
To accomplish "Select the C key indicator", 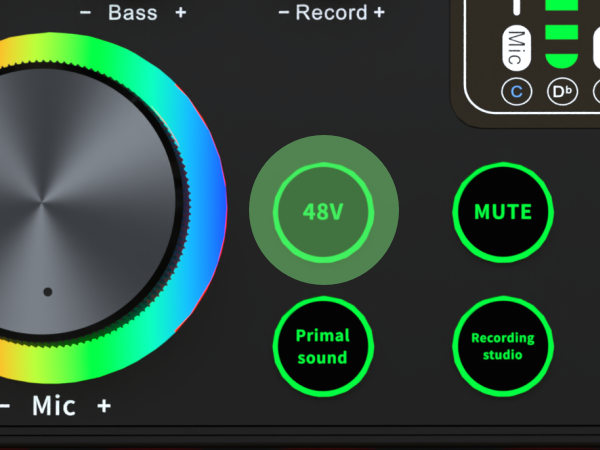I will click(x=517, y=93).
